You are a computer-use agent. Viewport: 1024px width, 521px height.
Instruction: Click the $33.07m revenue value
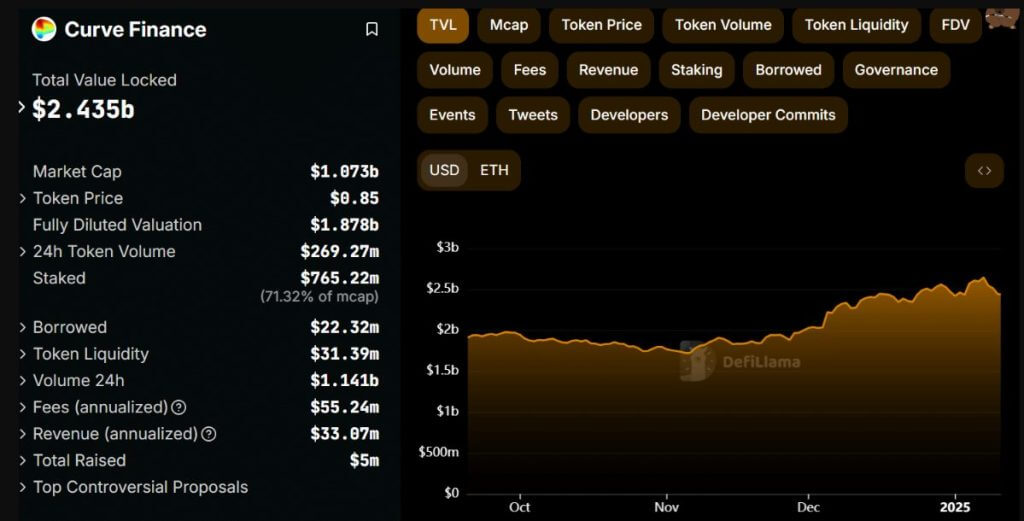(344, 434)
